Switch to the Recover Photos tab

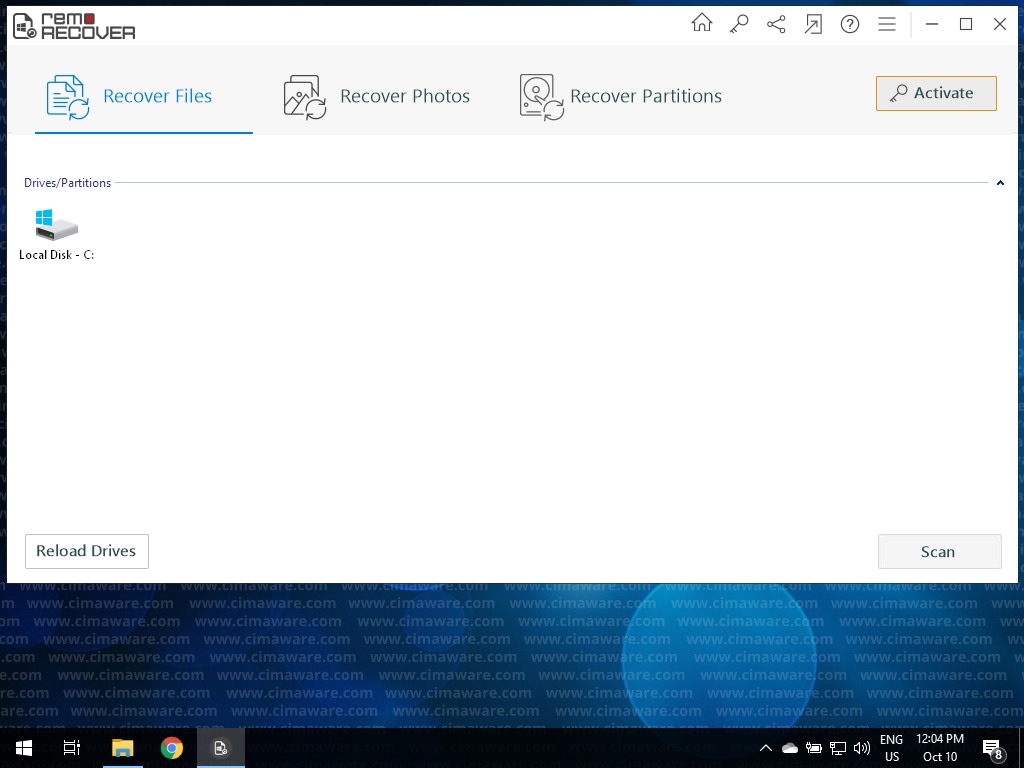[377, 97]
